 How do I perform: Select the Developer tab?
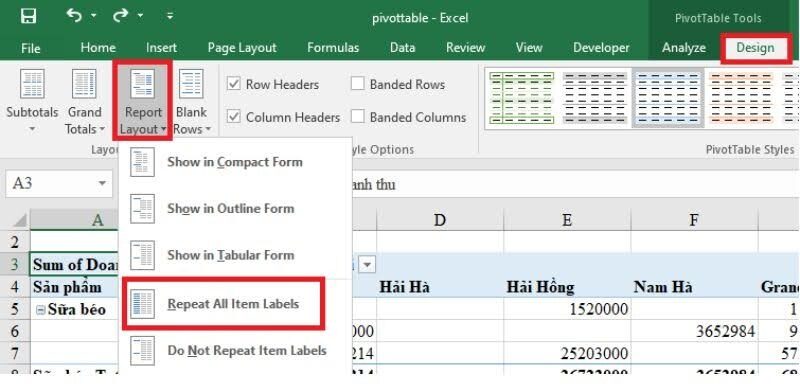pos(601,48)
